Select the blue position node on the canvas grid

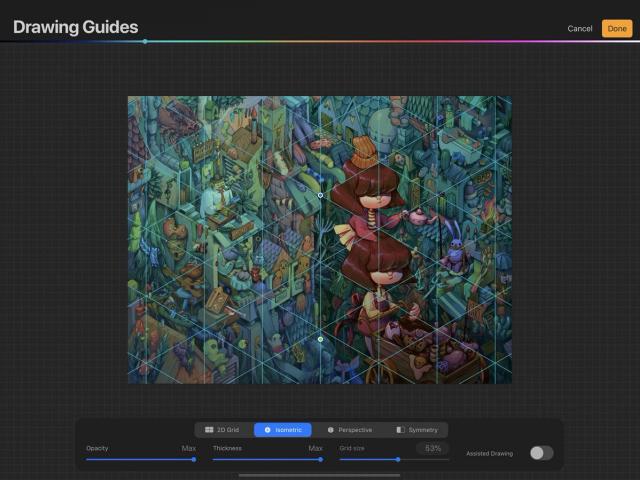320,196
